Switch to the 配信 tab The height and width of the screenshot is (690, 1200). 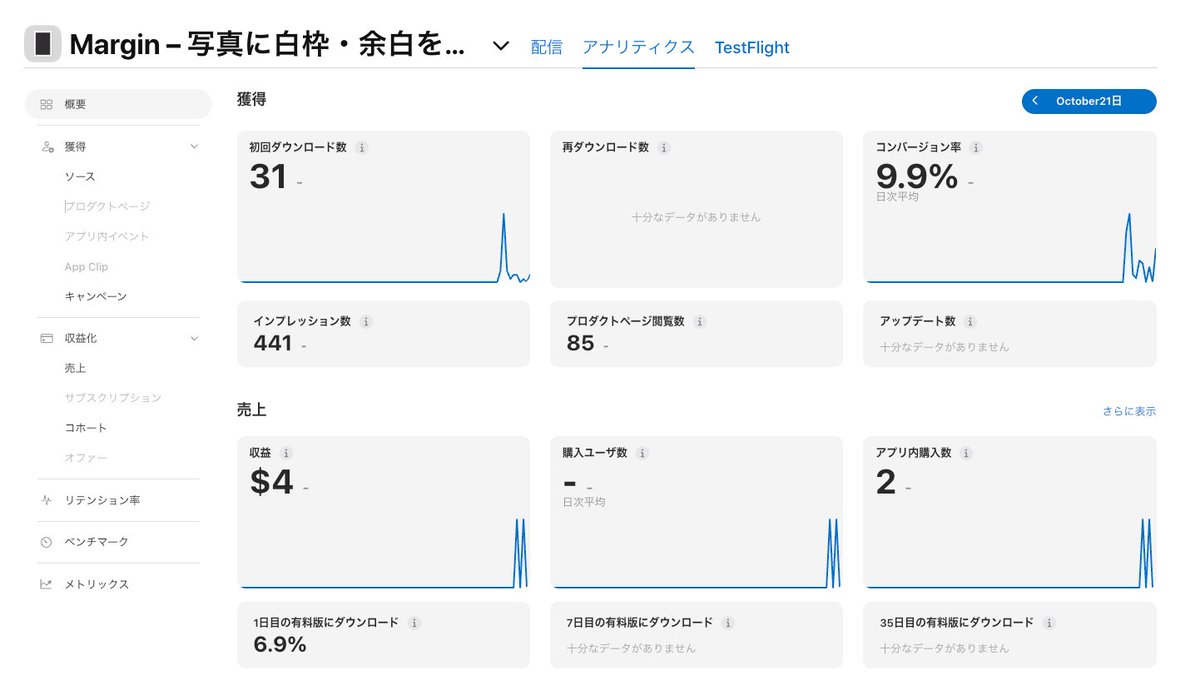[546, 47]
